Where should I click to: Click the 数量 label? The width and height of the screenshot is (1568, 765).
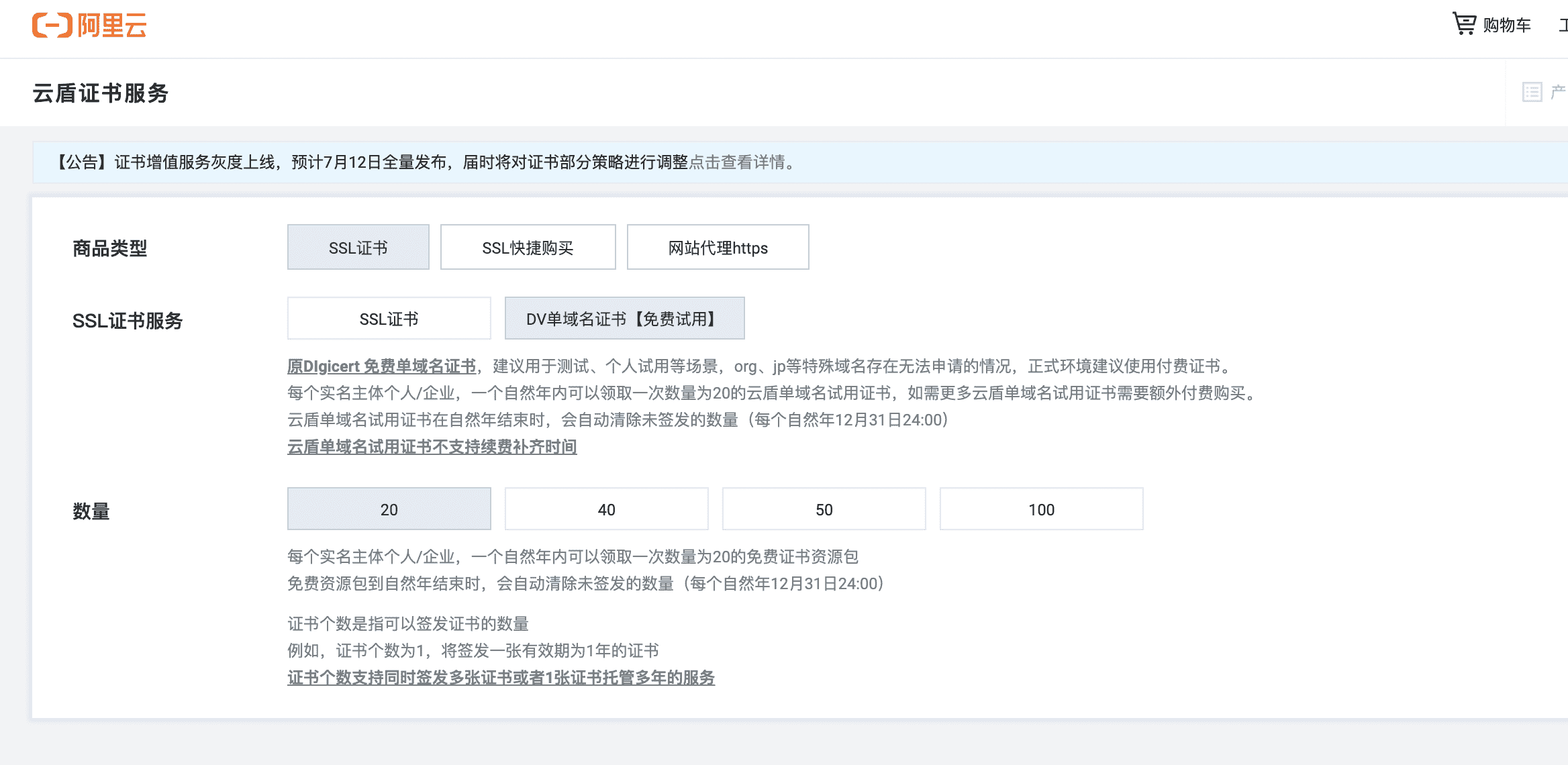pyautogui.click(x=91, y=511)
